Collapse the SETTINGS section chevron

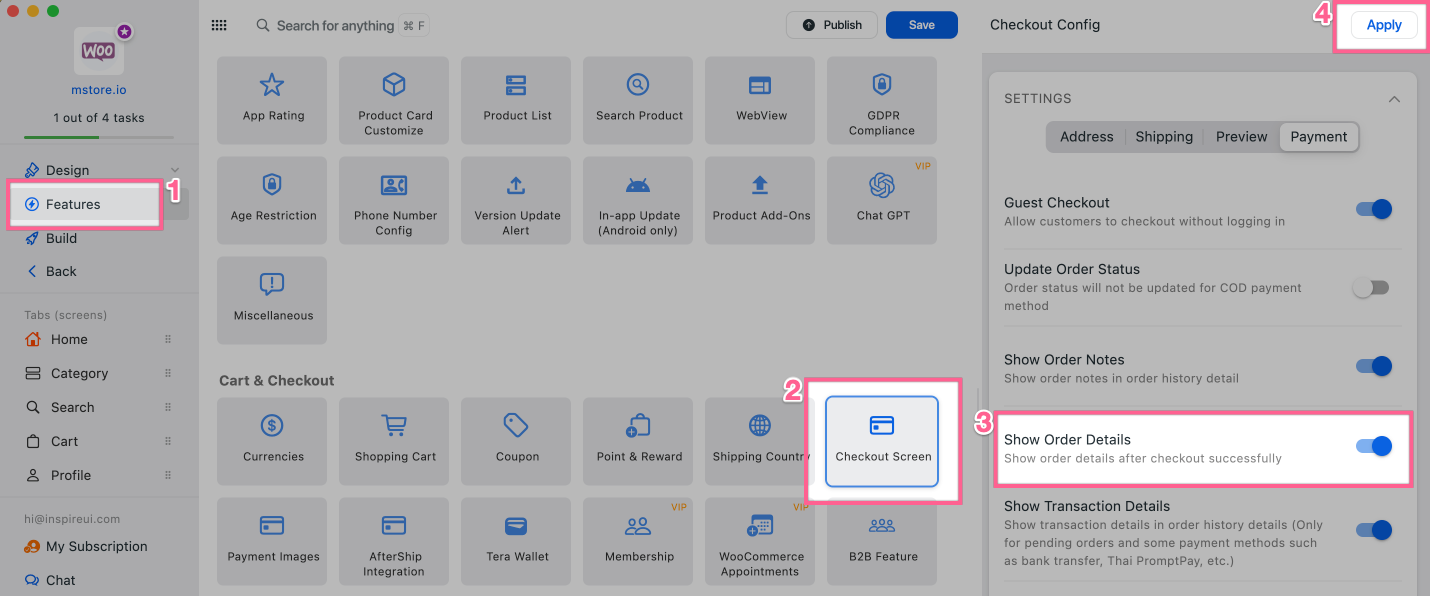pos(1394,99)
